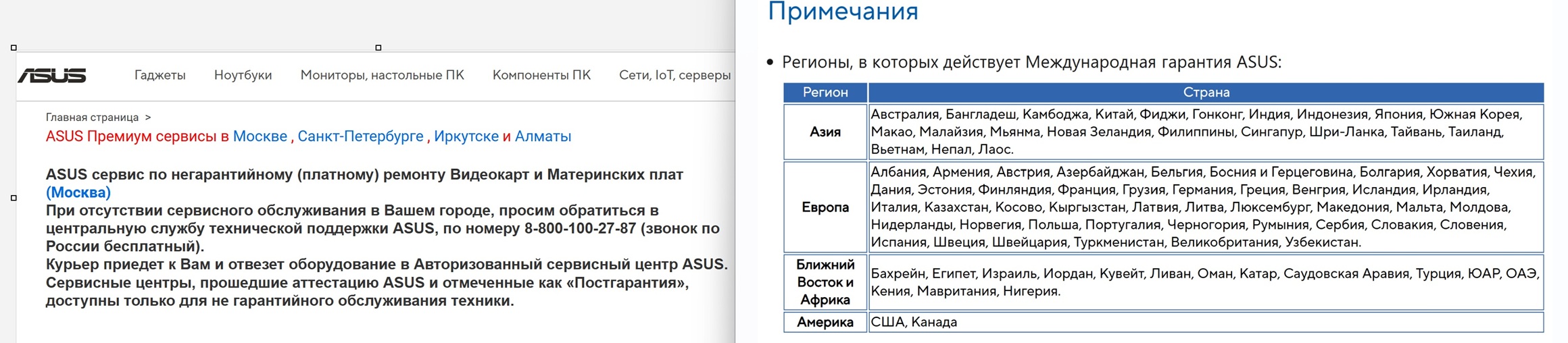Open Сети, IoT, серверы menu
The height and width of the screenshot is (343, 1568).
[675, 75]
